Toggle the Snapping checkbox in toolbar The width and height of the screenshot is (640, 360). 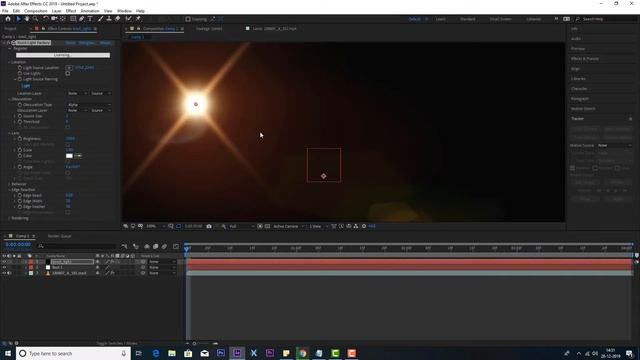click(x=188, y=19)
